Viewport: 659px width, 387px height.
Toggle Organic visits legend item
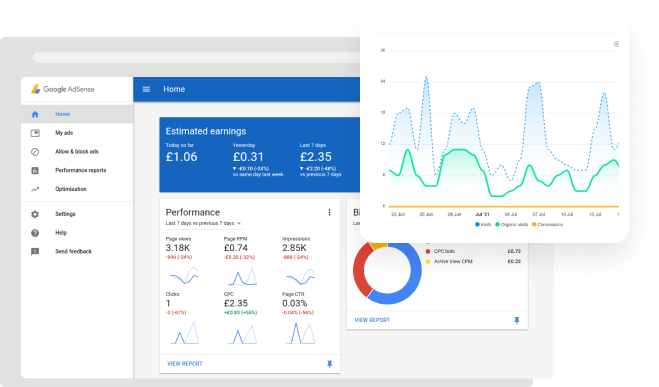(x=511, y=224)
